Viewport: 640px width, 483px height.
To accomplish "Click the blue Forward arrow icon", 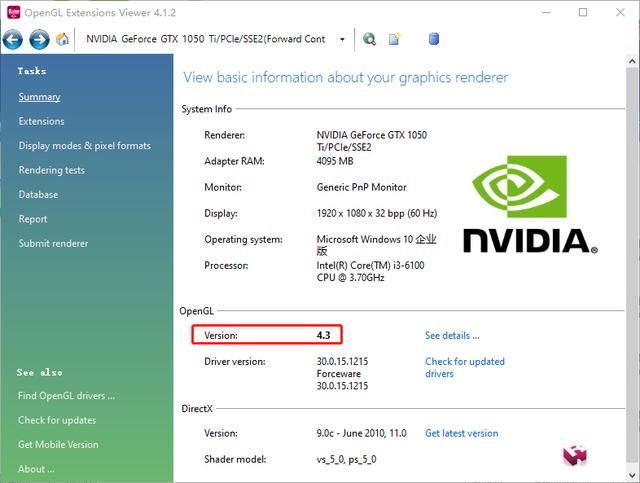I will point(40,40).
